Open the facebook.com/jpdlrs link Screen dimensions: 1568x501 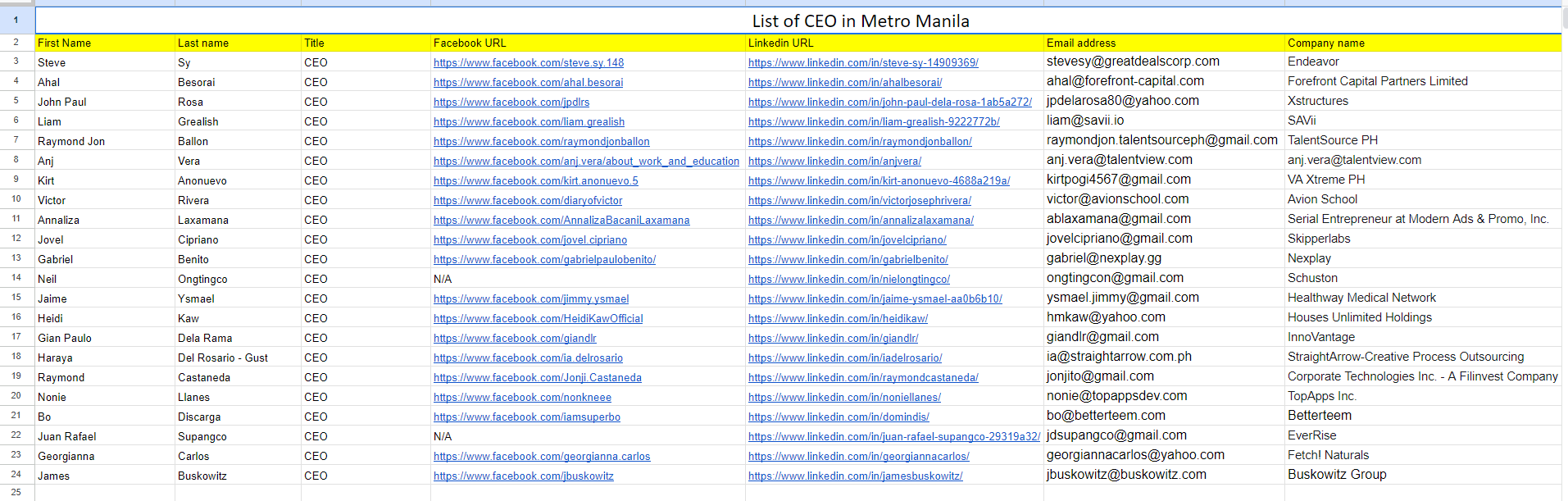coord(511,102)
